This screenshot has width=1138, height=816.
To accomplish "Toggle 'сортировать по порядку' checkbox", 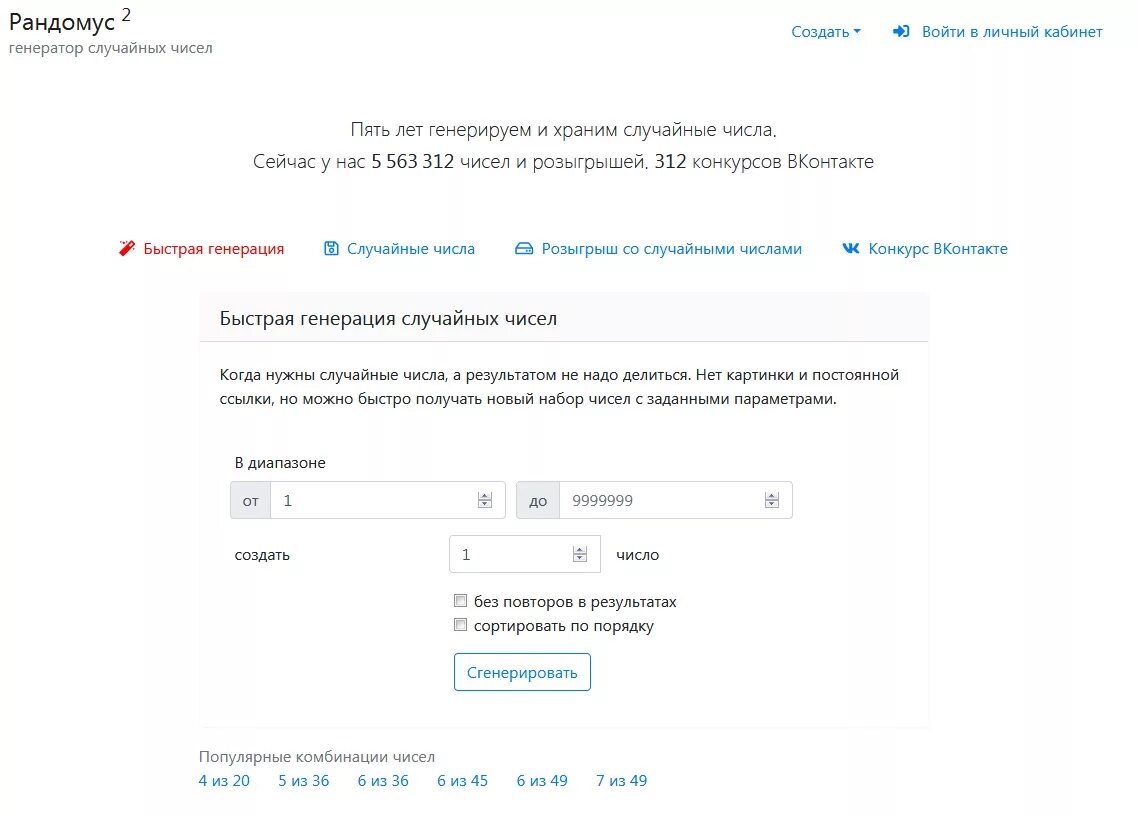I will point(460,624).
